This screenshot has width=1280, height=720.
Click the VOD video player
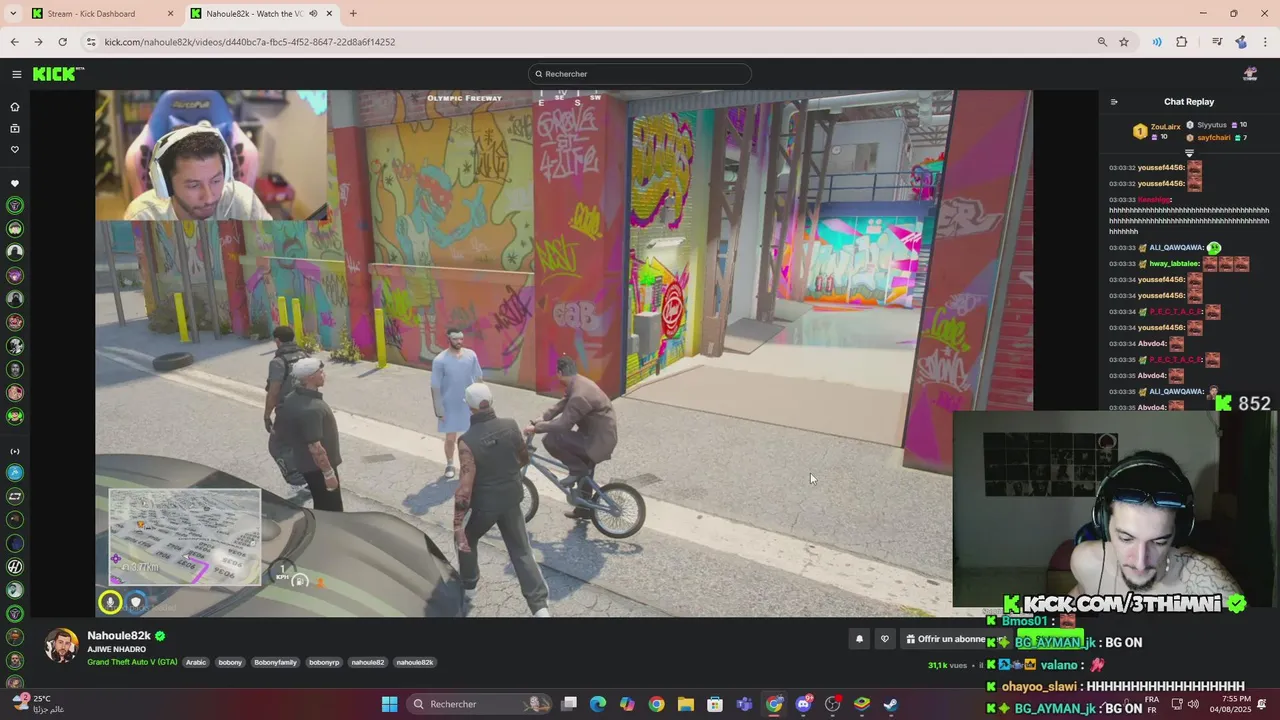coord(564,353)
